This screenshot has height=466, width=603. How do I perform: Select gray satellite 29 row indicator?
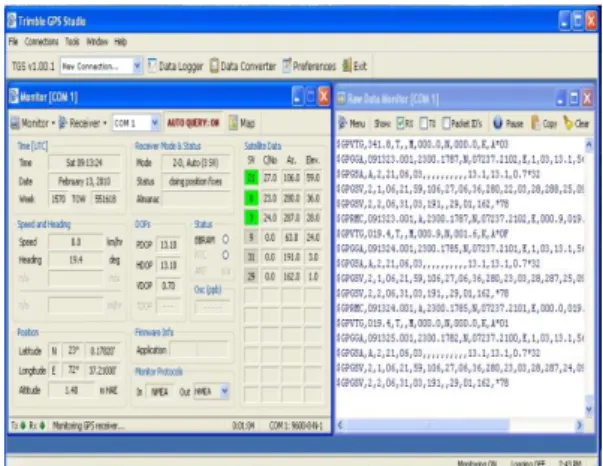point(251,276)
